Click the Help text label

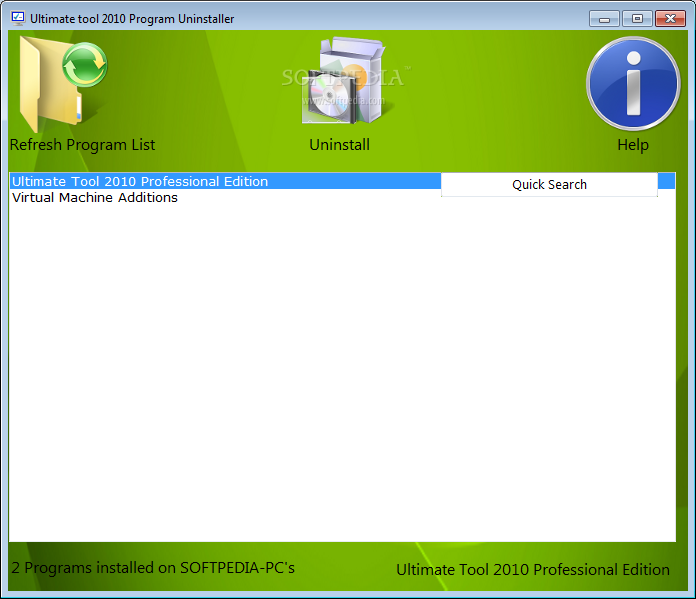[633, 145]
